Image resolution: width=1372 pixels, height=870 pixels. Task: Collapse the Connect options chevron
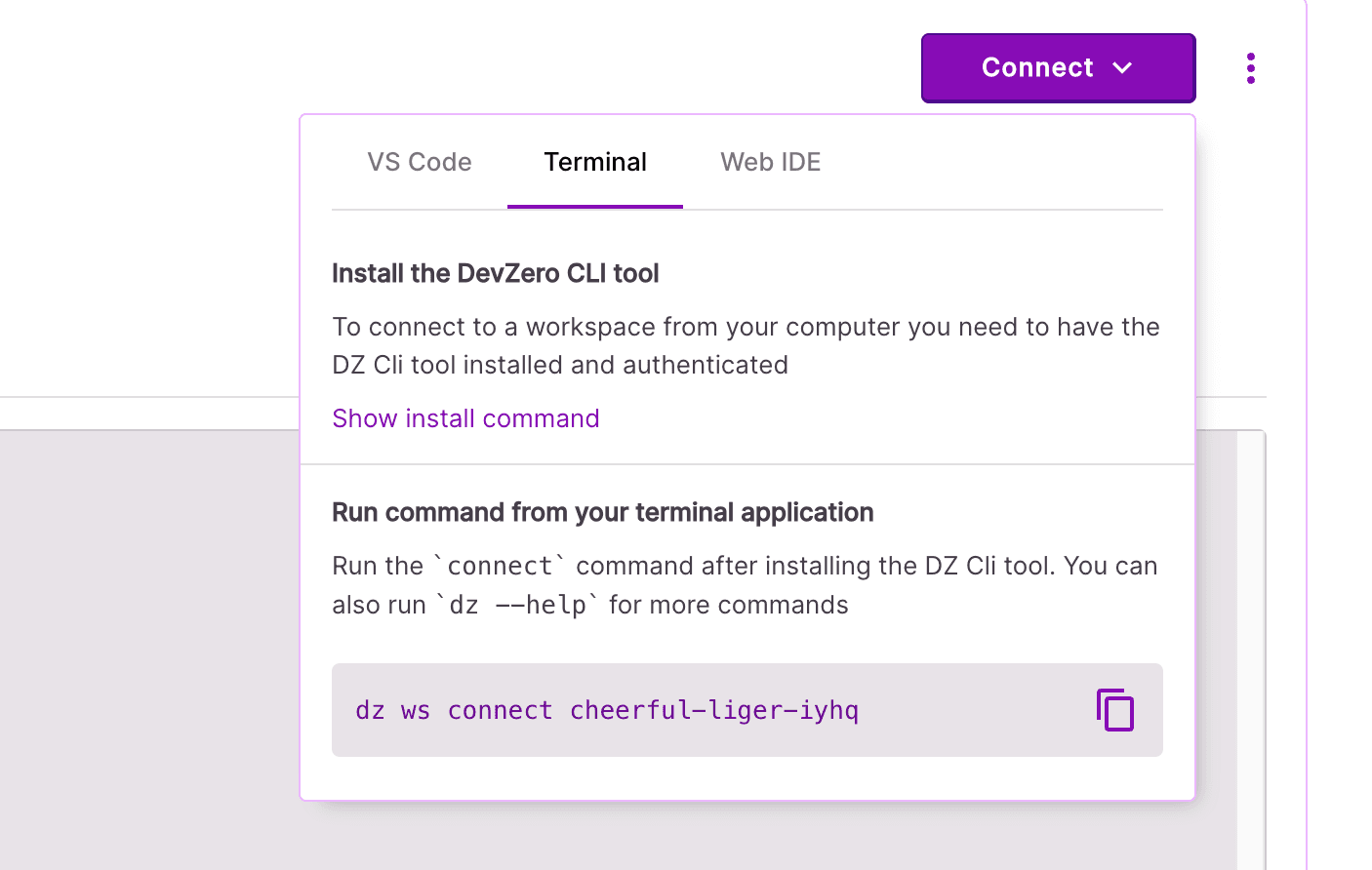(x=1124, y=68)
